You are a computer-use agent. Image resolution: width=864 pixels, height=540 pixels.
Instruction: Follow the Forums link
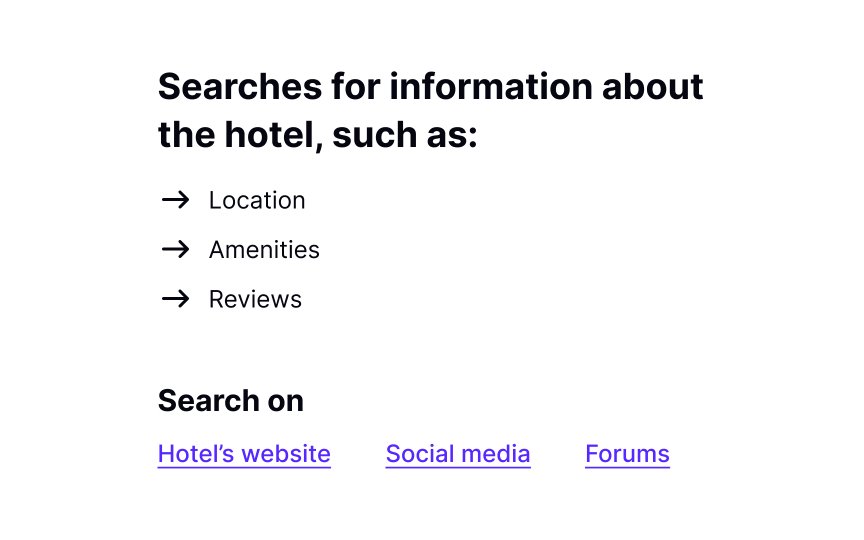[x=627, y=454]
